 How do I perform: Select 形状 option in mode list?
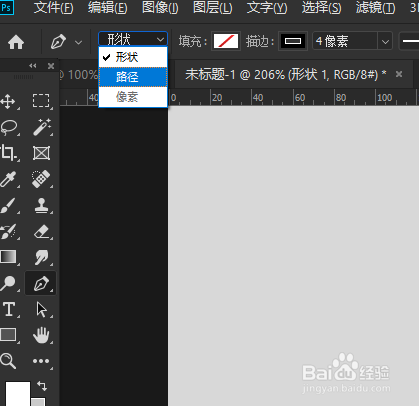(x=133, y=57)
